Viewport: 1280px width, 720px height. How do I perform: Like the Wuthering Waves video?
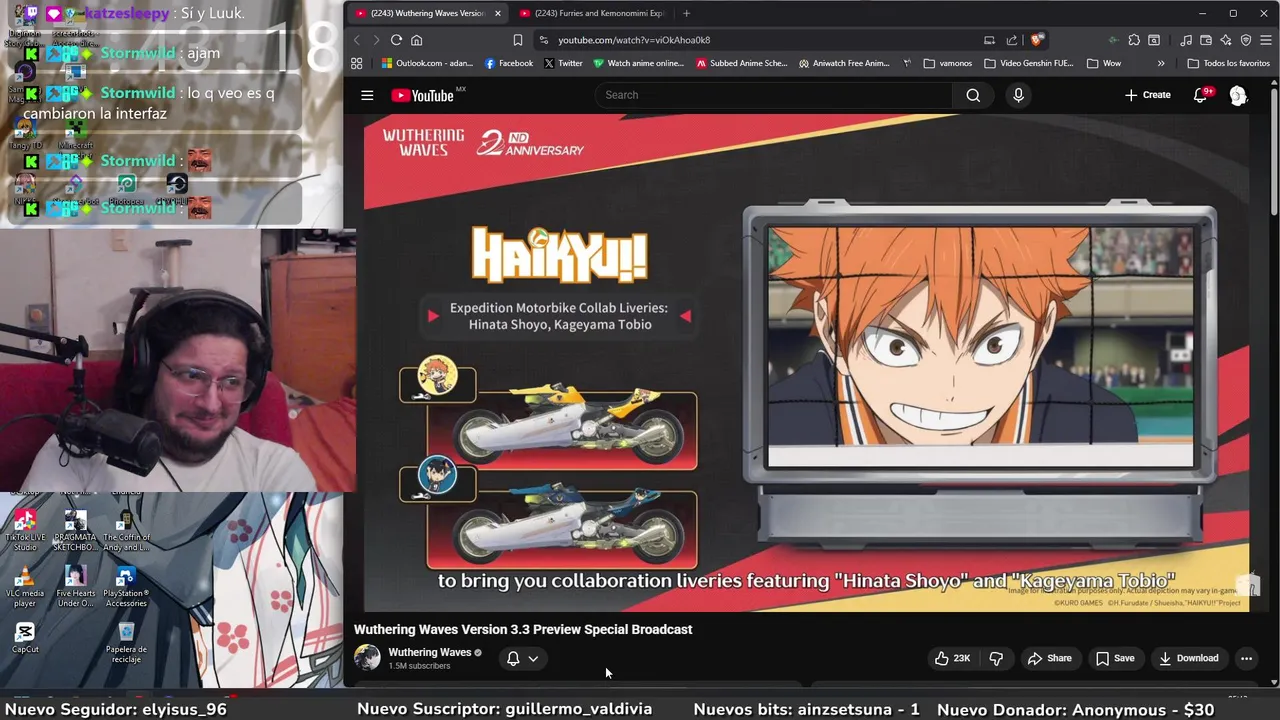[952, 658]
